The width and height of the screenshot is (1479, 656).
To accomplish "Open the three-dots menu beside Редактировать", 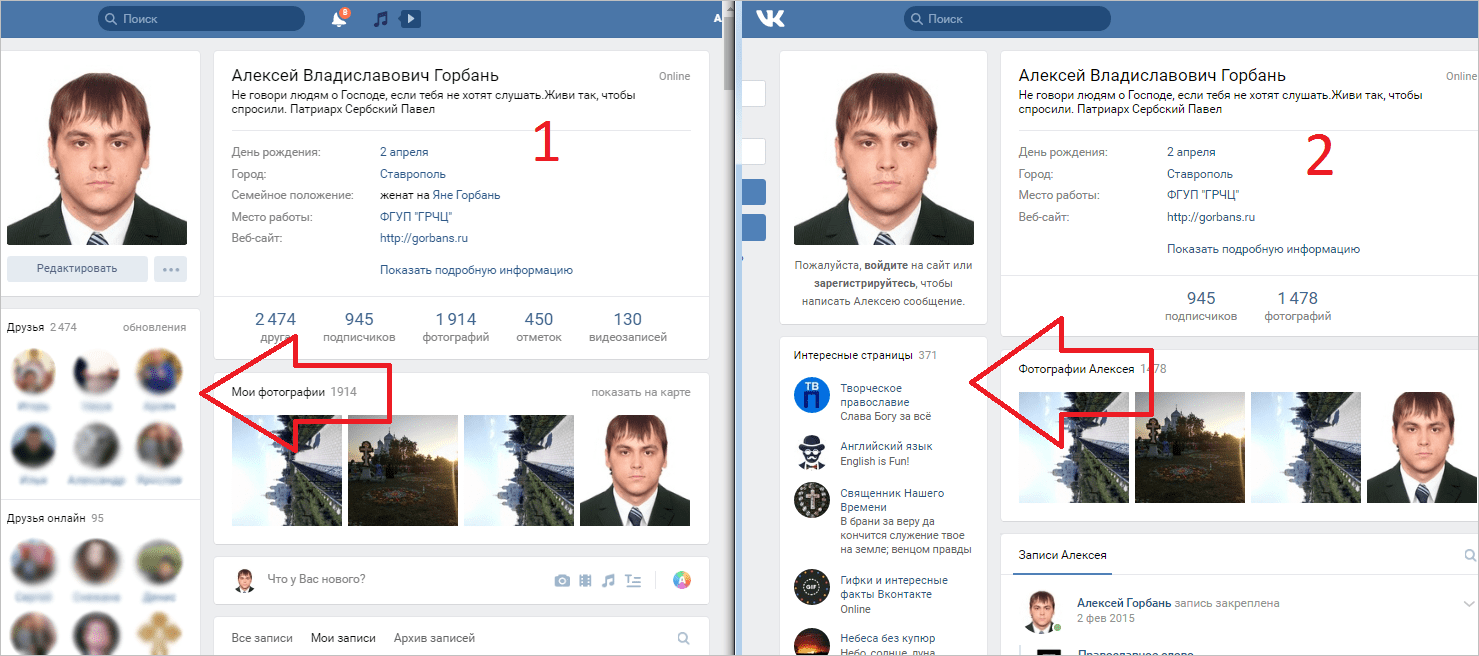I will coord(171,268).
